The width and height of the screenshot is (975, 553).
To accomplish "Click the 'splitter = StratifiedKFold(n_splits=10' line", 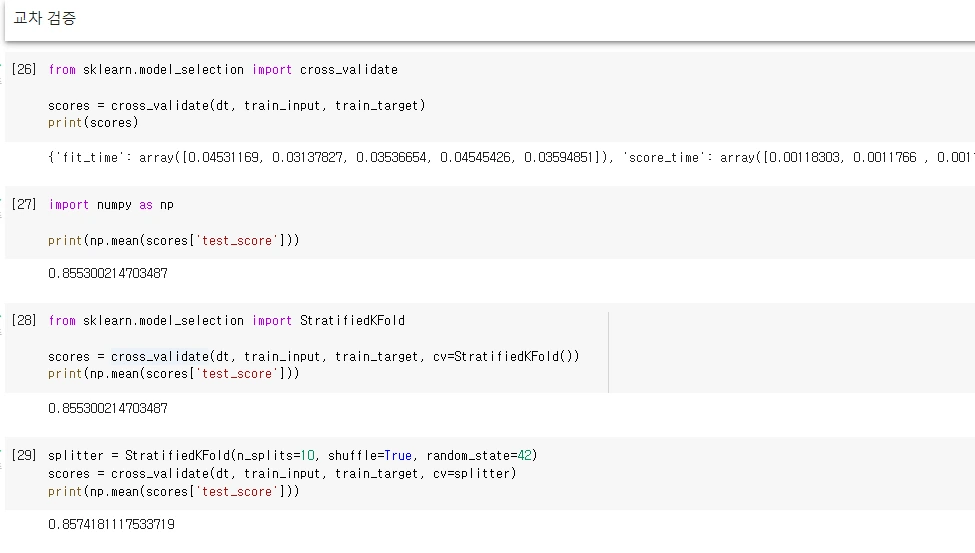I will click(x=293, y=455).
